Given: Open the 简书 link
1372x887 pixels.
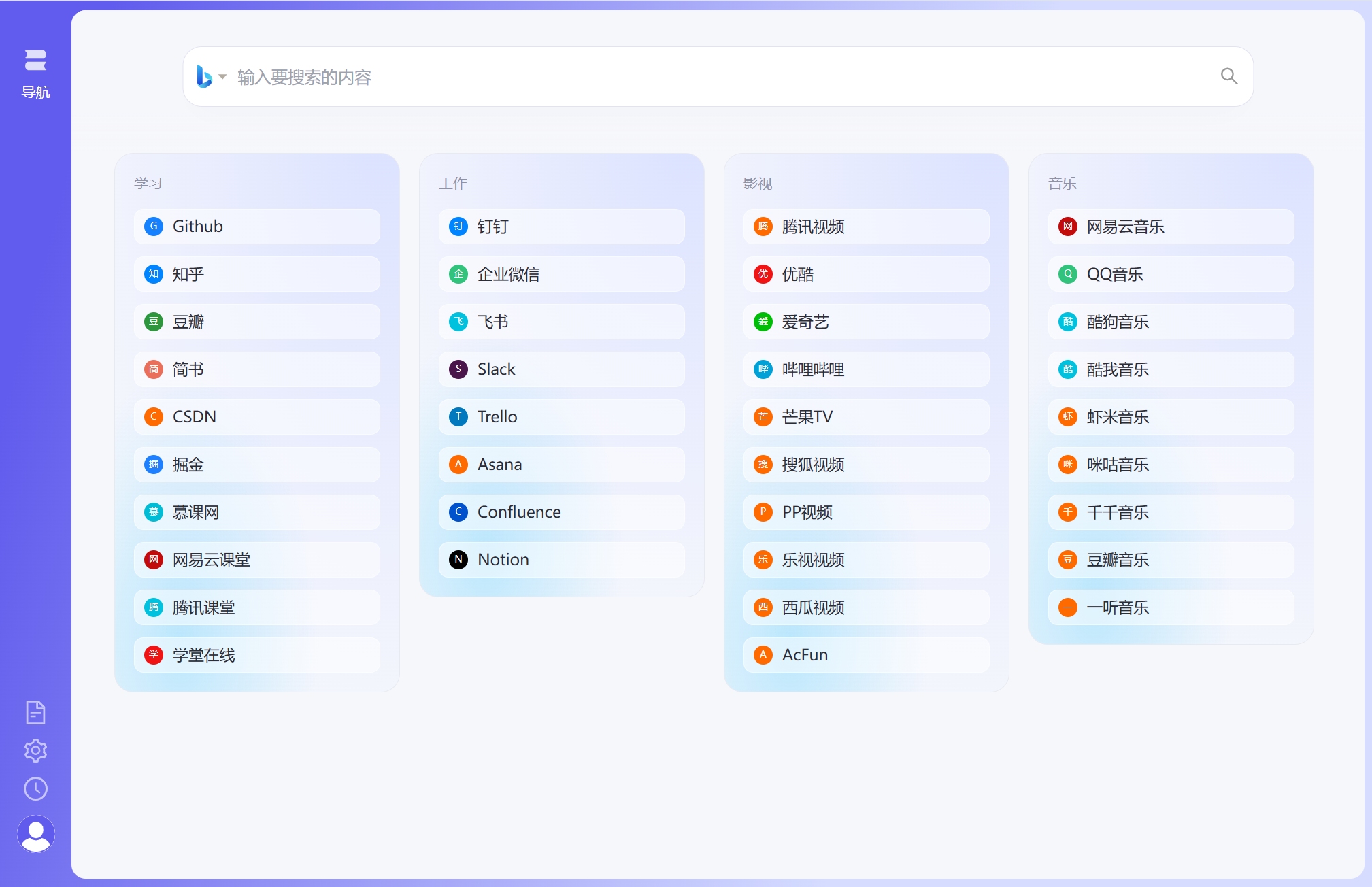Looking at the screenshot, I should coord(257,369).
